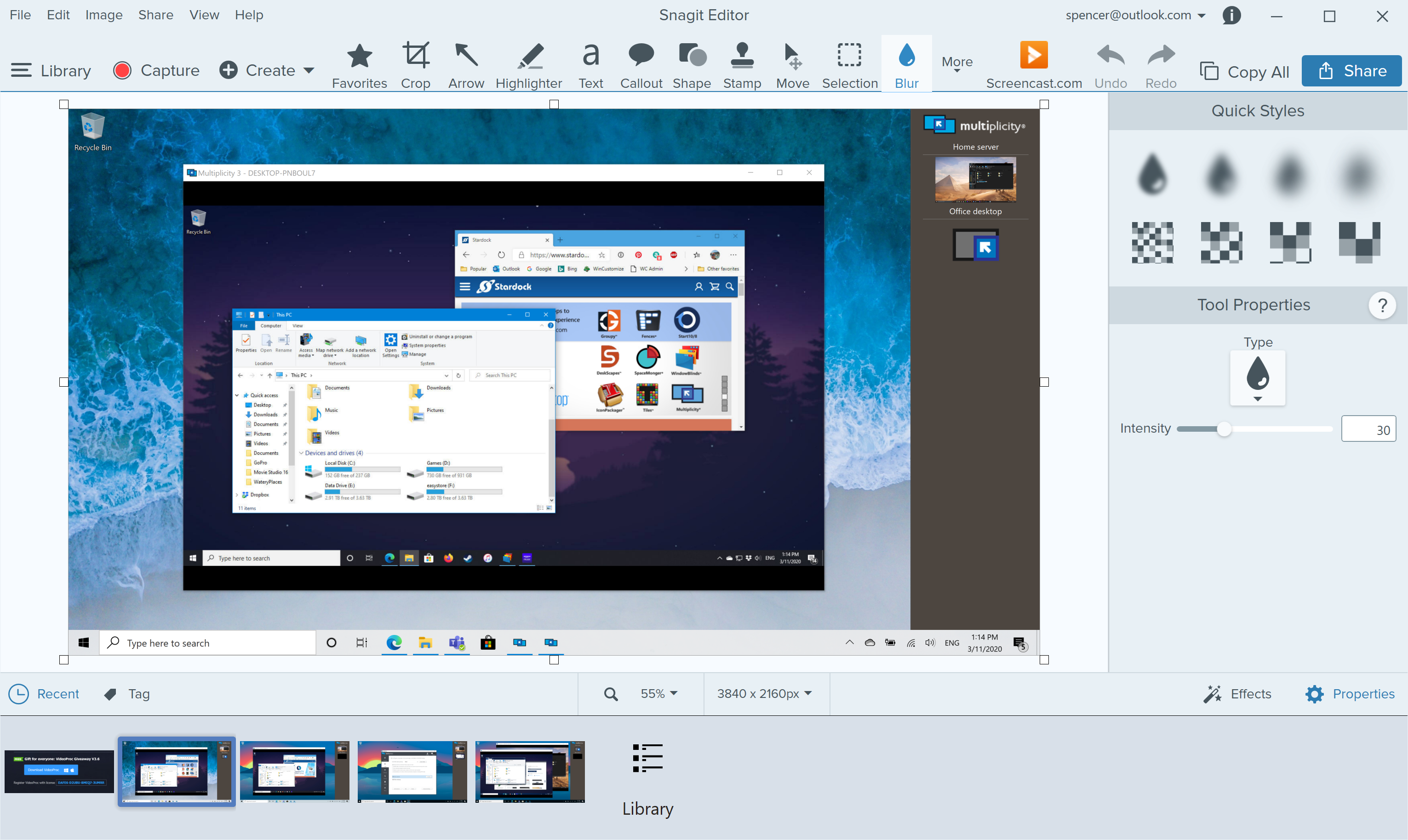Open the Share menu
This screenshot has height=840, width=1408.
tap(156, 15)
